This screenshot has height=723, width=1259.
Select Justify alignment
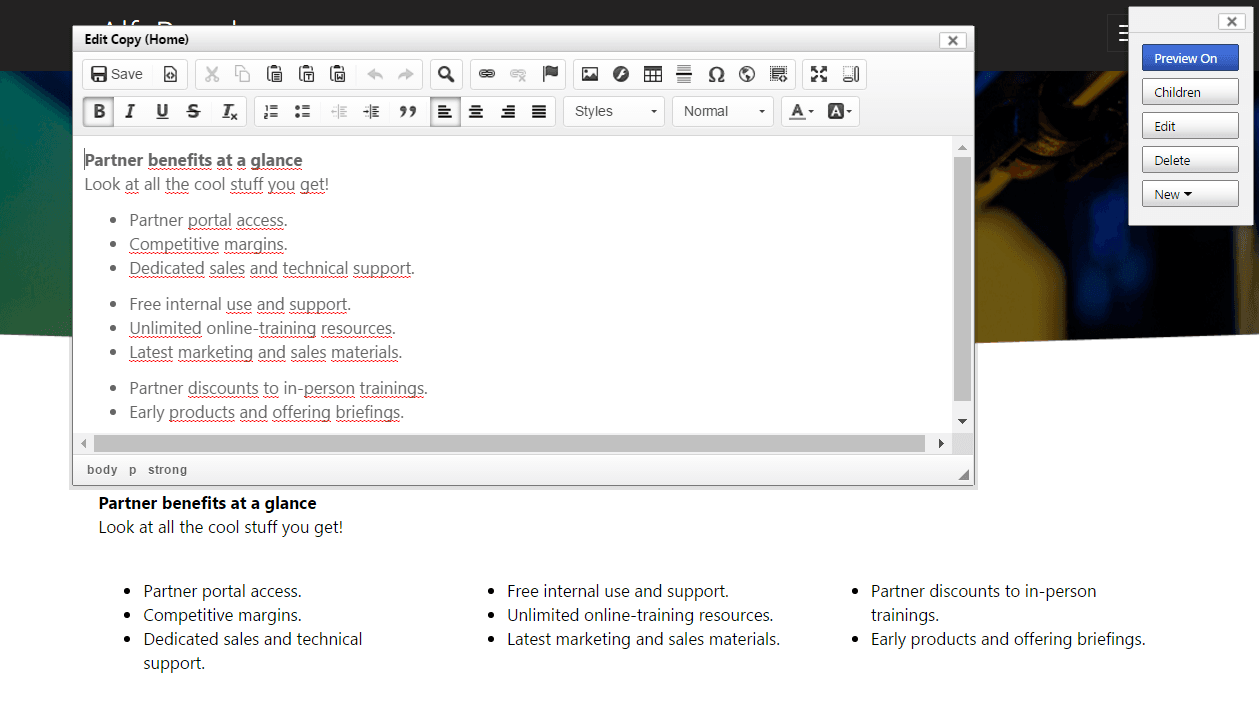click(539, 111)
